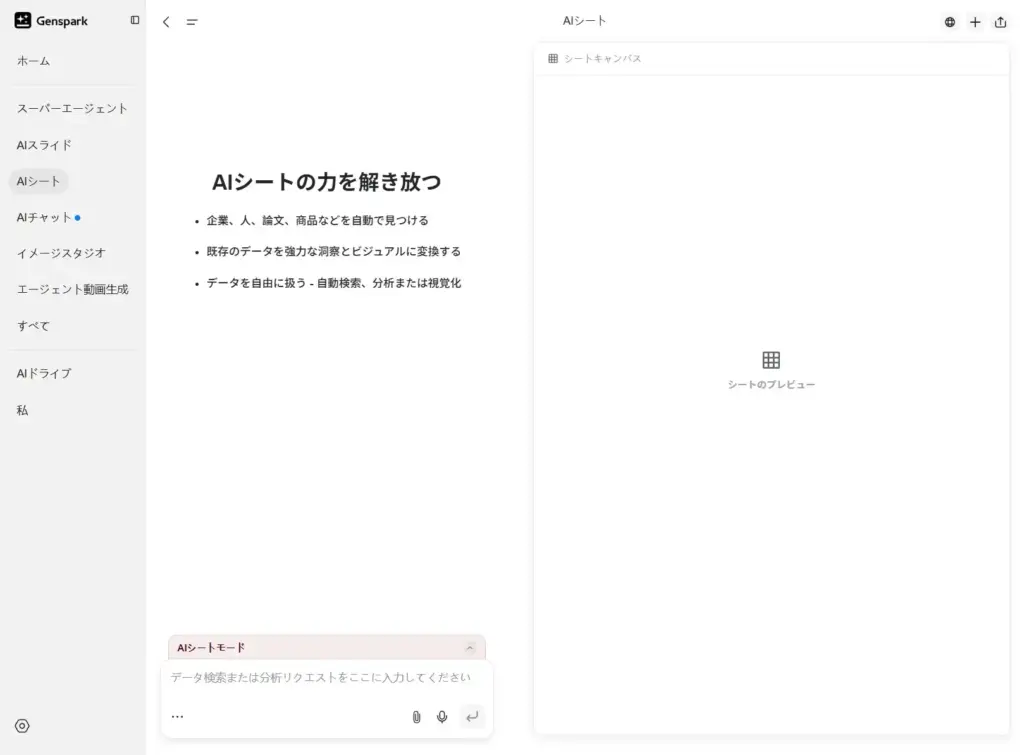
Task: Open AIドライブ in the sidebar
Action: [44, 374]
